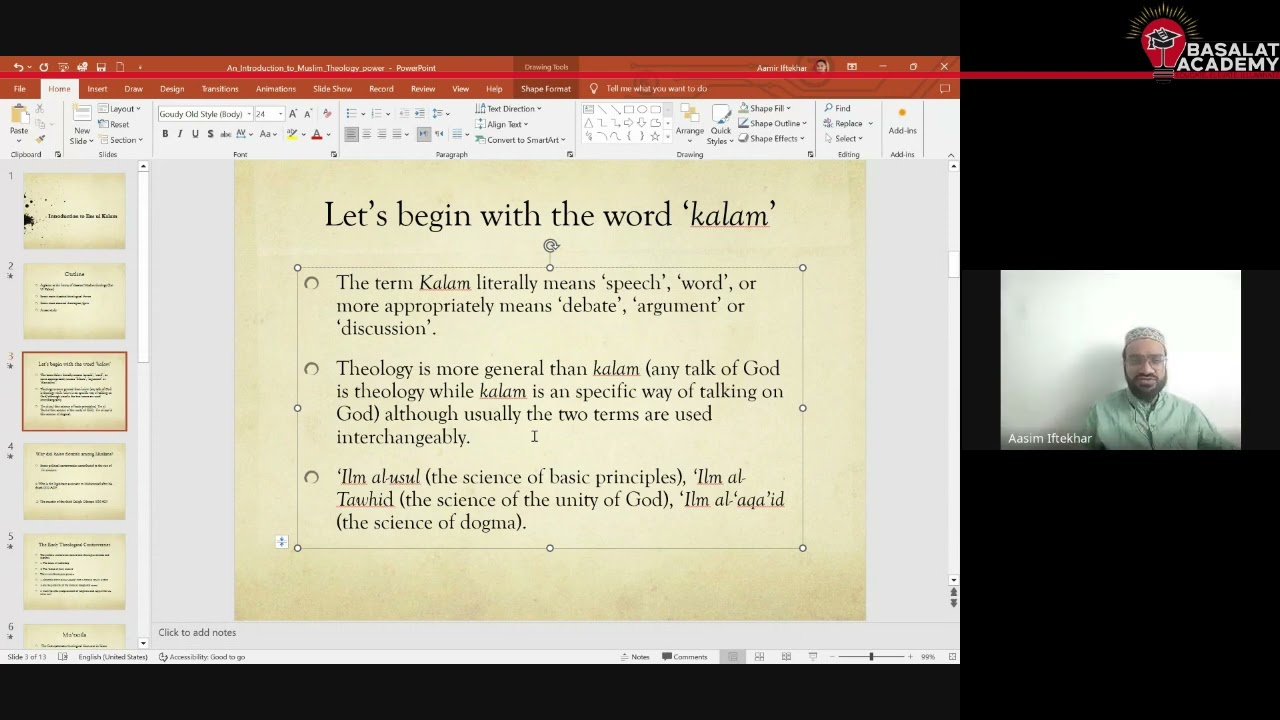The width and height of the screenshot is (1280, 720).
Task: Open the Slide Show tab
Action: (332, 89)
